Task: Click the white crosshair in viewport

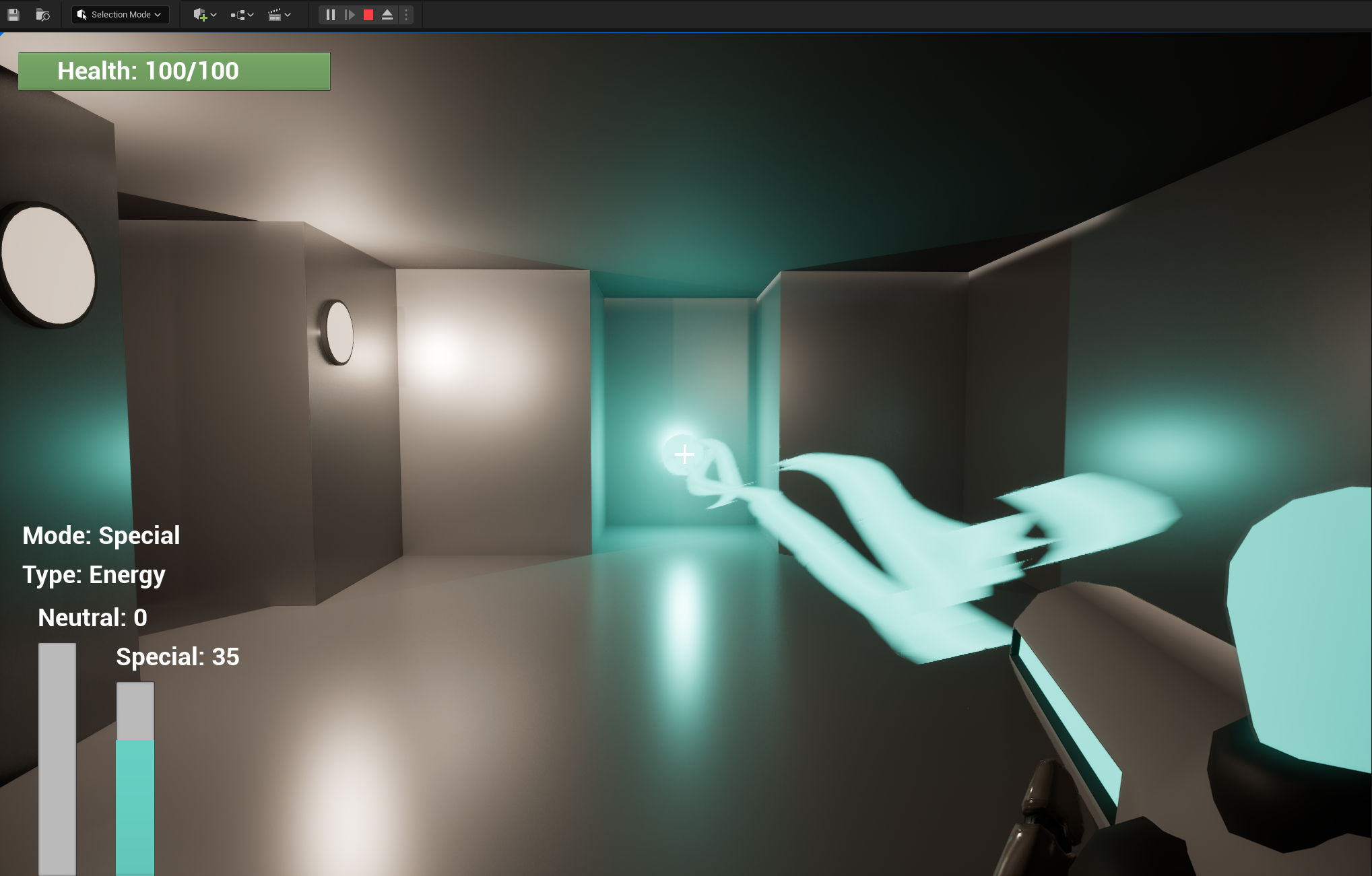Action: click(684, 454)
